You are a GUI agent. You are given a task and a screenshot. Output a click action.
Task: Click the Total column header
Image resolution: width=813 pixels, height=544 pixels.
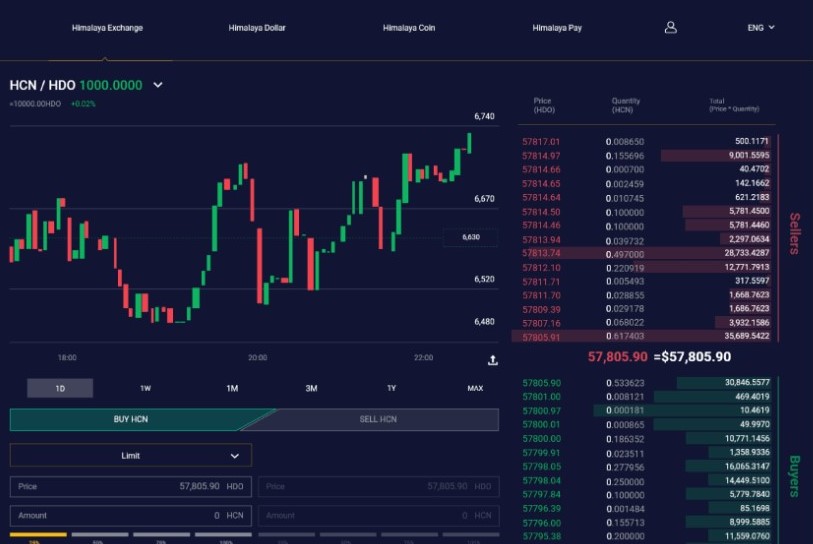(734, 105)
